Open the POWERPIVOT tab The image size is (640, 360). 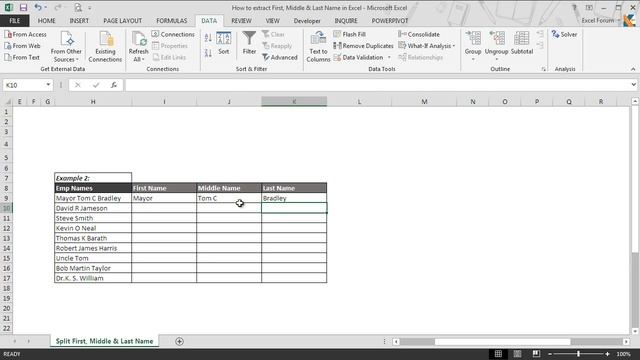coord(389,20)
